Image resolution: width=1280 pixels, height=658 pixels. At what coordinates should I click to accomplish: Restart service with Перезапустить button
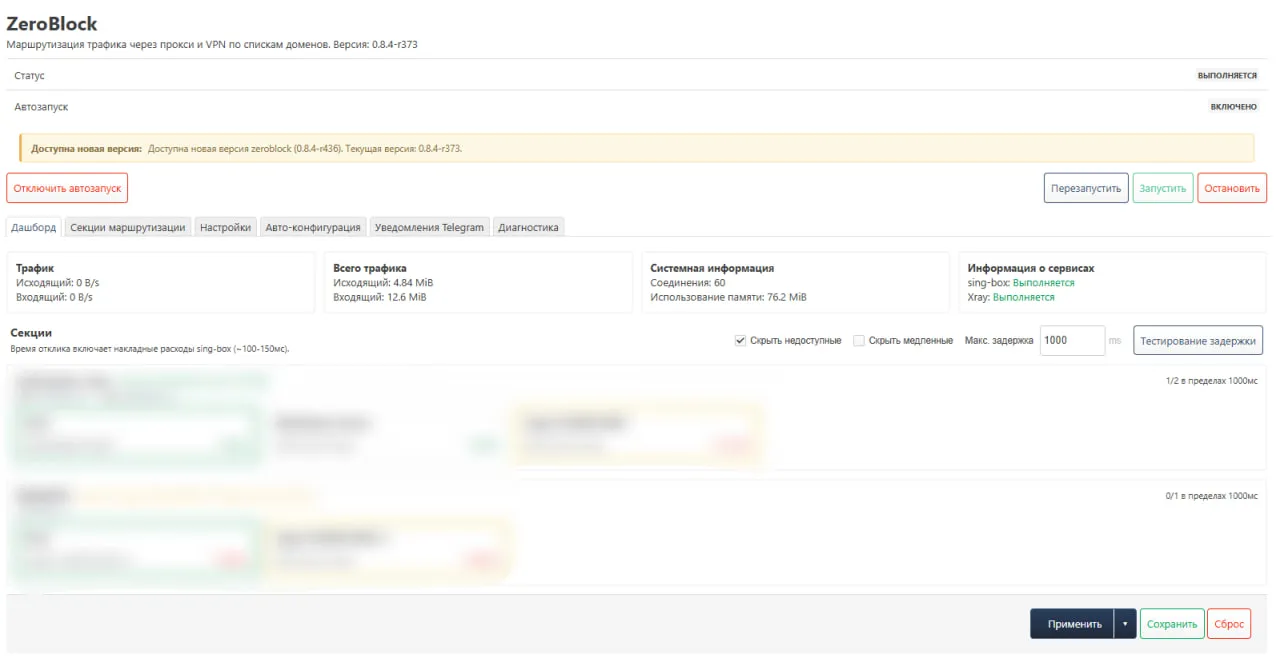[1086, 188]
